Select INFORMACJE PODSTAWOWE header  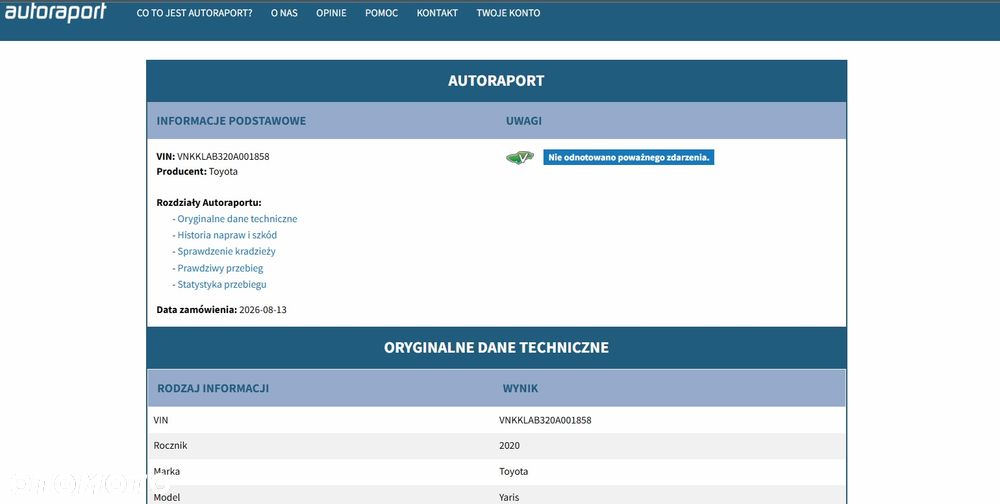point(231,121)
